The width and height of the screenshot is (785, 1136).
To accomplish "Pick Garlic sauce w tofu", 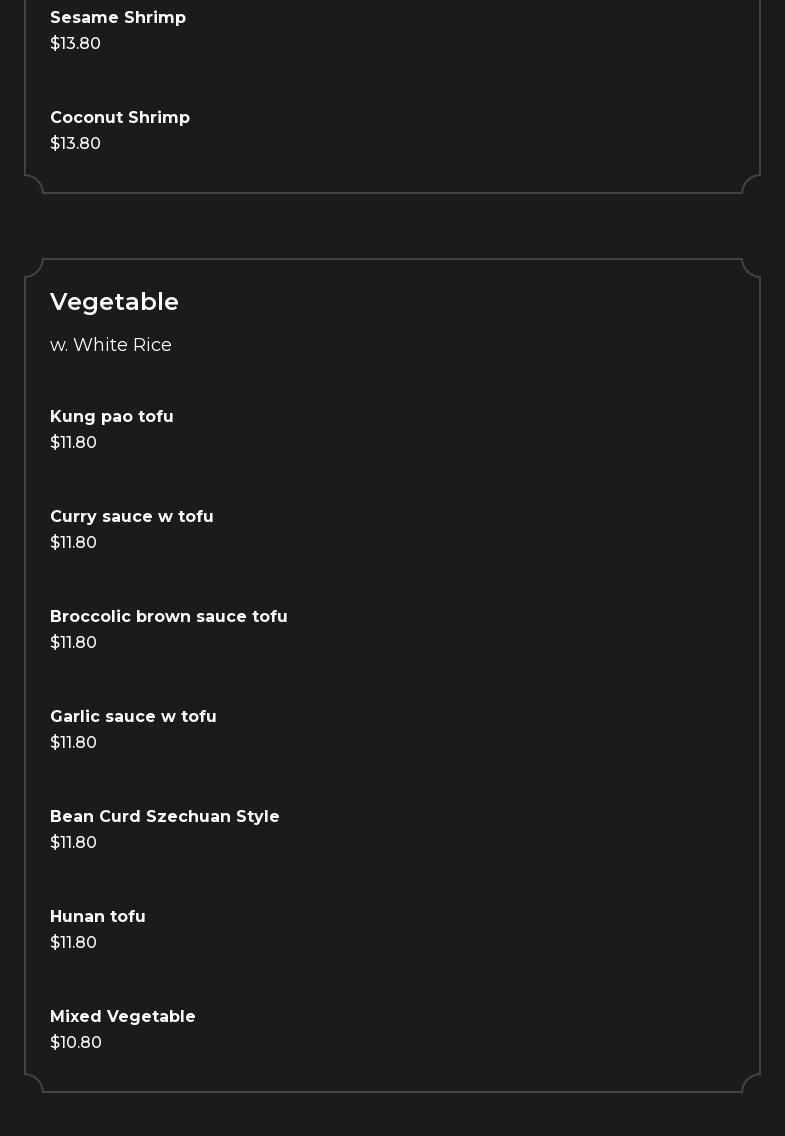I will pos(133,717).
